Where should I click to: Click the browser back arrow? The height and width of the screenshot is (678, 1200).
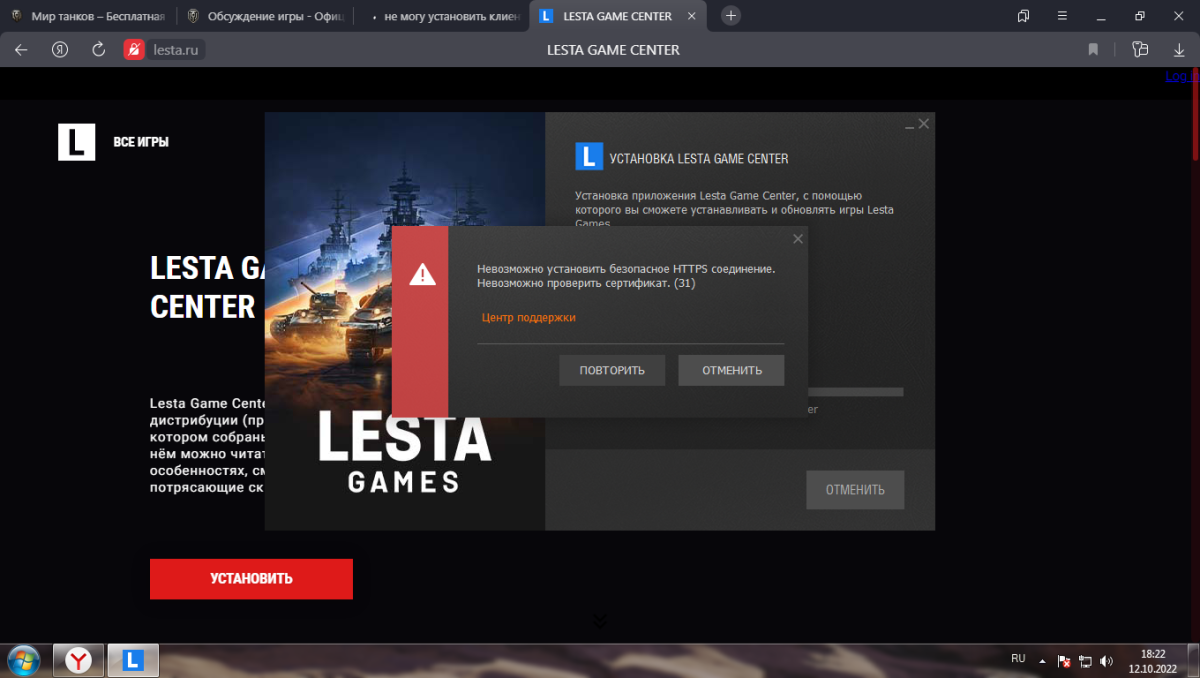21,50
